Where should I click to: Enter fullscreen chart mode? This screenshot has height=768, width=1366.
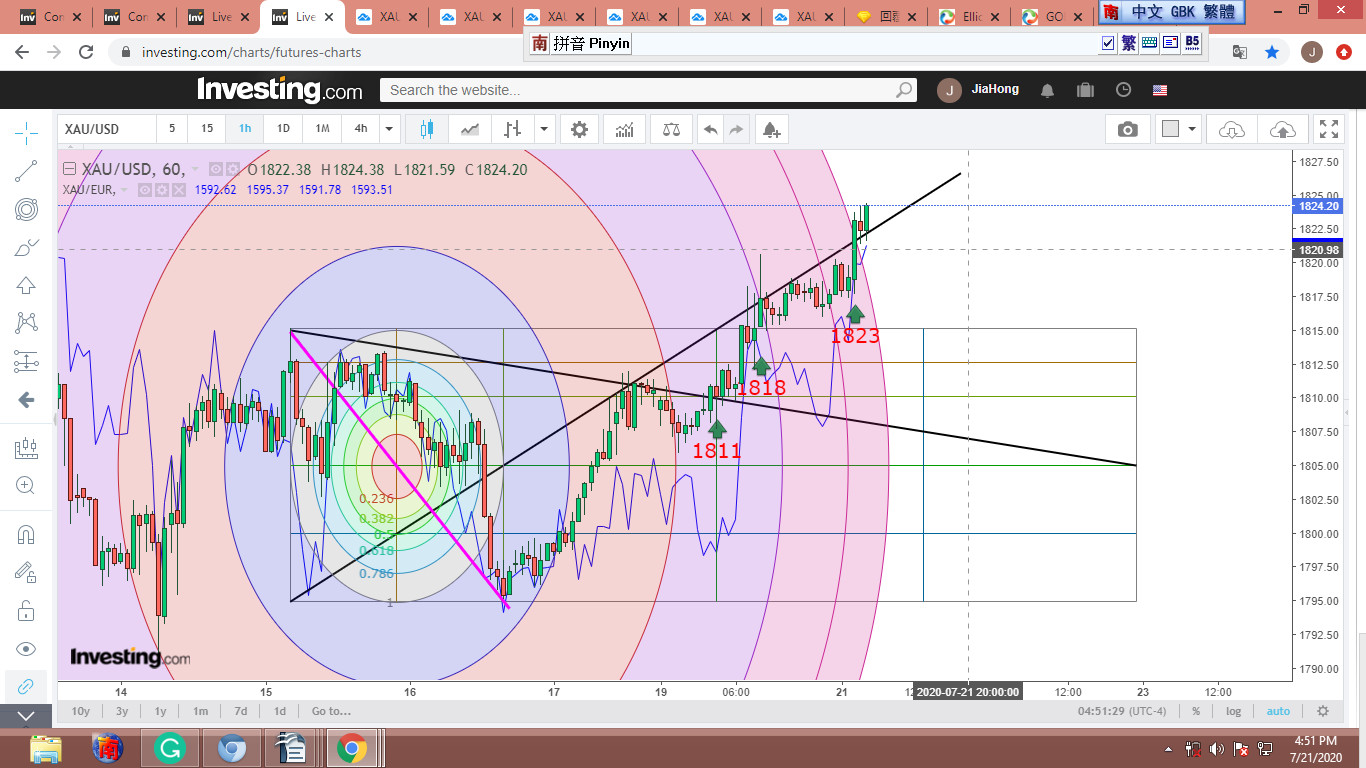1329,129
